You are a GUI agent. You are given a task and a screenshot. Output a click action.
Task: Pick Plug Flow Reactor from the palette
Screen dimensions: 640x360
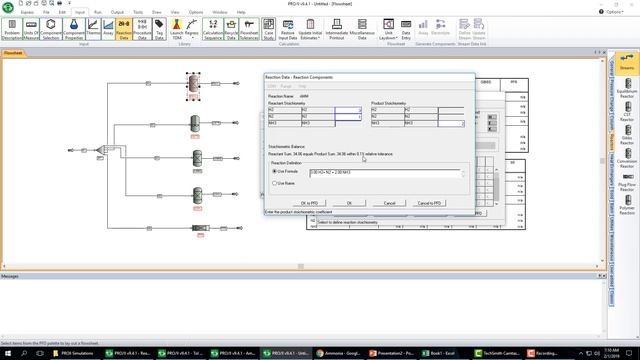pos(627,182)
